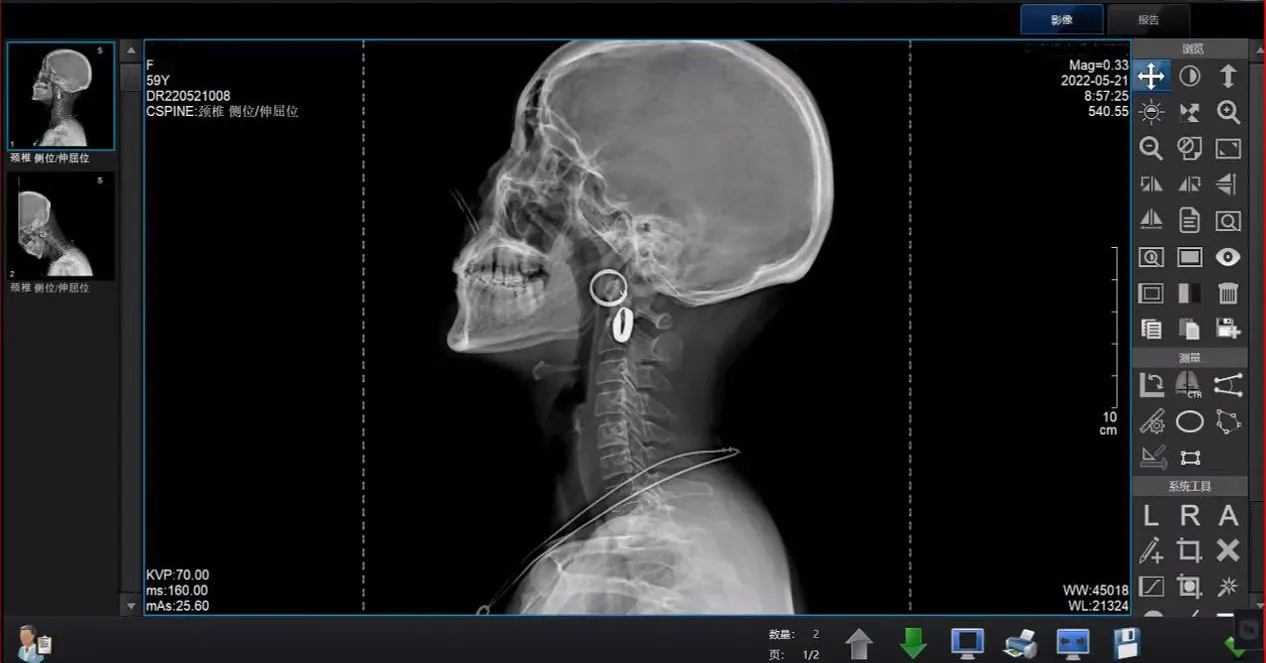The width and height of the screenshot is (1266, 663).
Task: Select the ellipse measurement tool
Action: pos(1189,422)
